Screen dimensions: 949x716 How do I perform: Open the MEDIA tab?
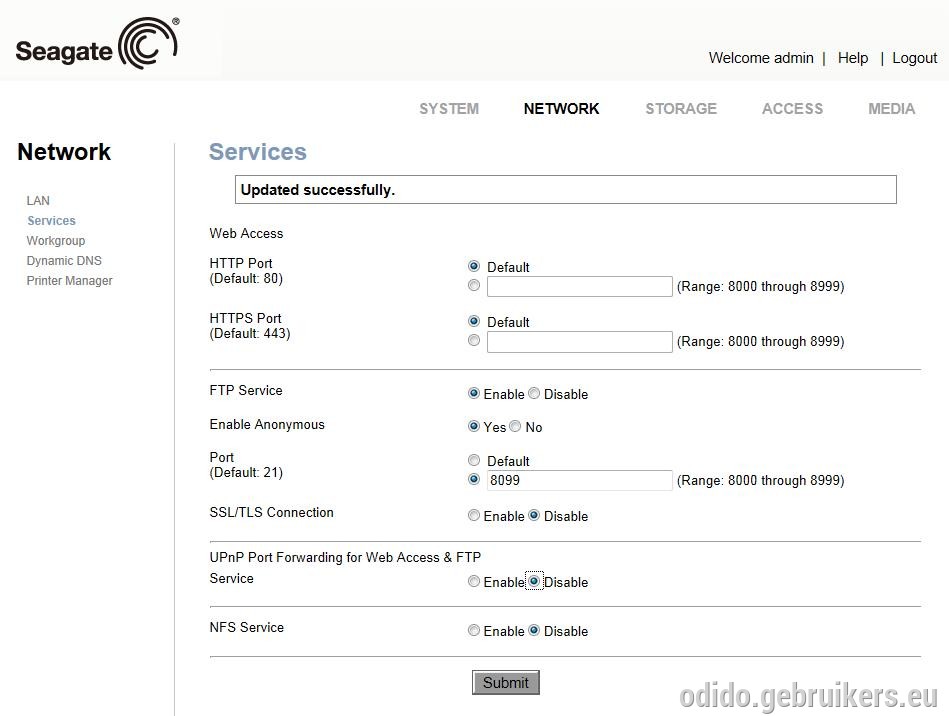pos(892,109)
